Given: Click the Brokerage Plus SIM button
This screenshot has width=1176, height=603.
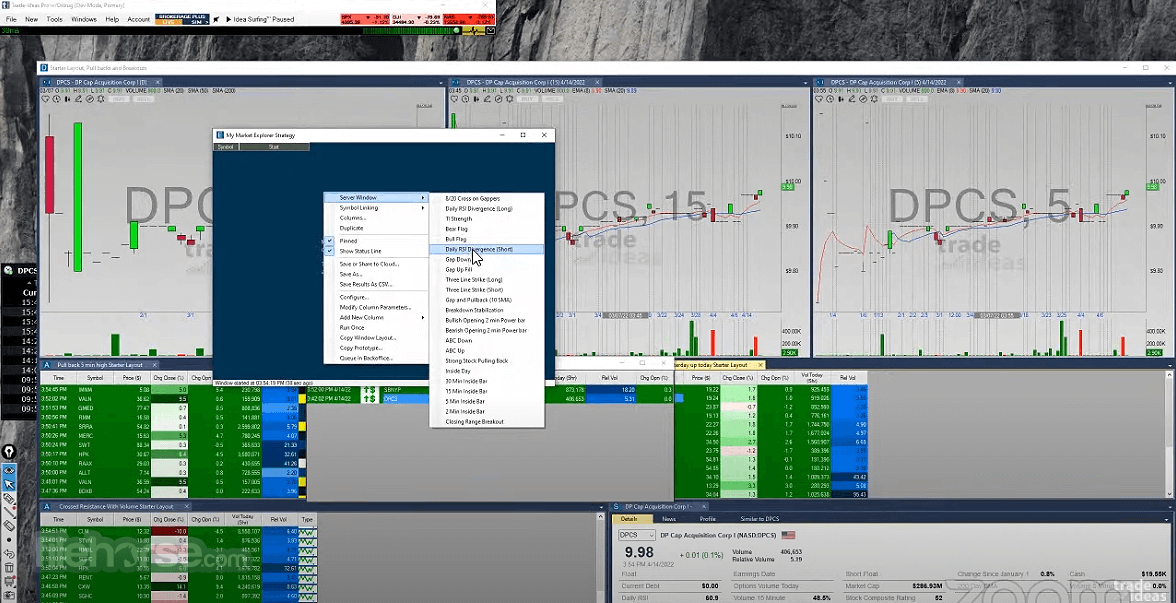Looking at the screenshot, I should pos(196,22).
